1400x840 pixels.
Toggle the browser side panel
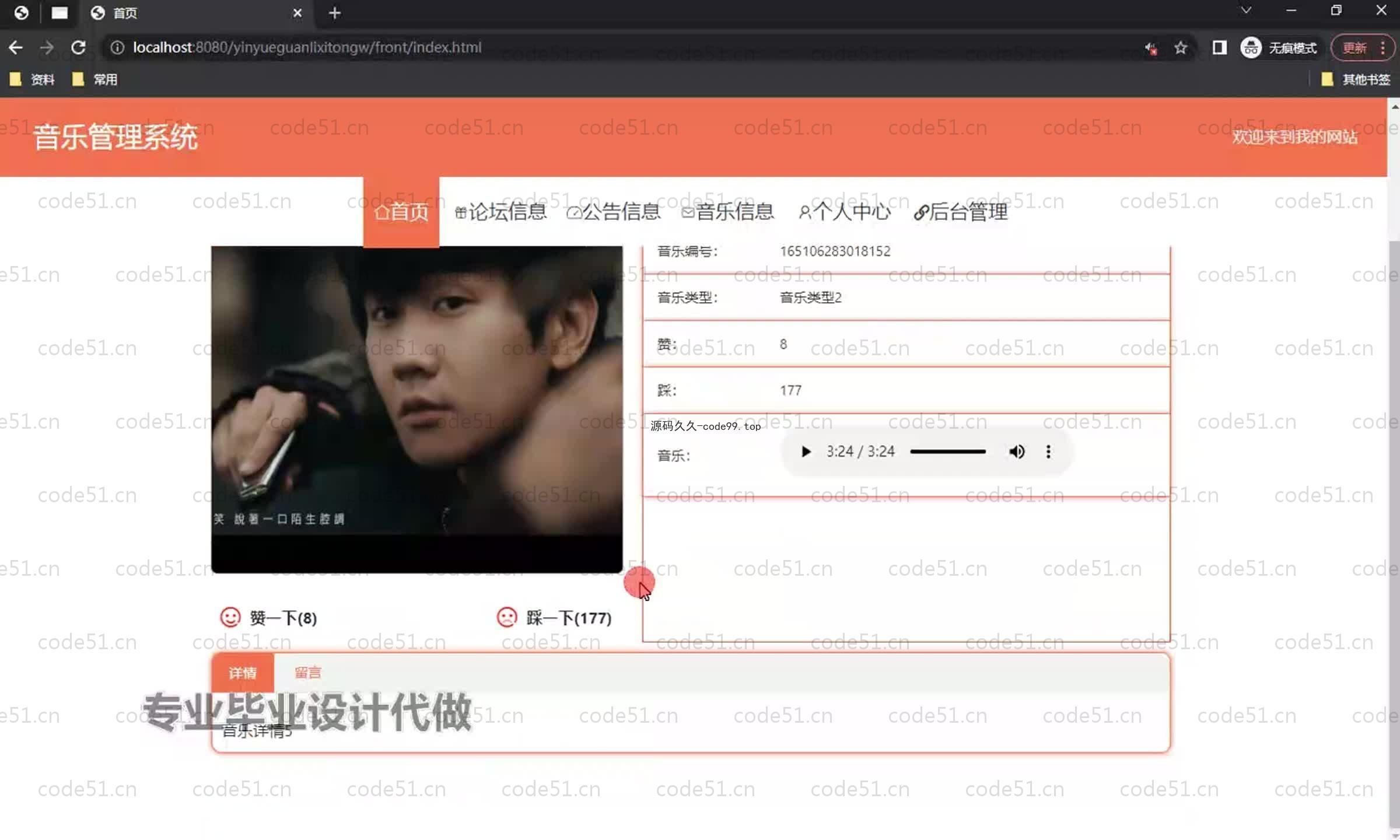point(1219,47)
